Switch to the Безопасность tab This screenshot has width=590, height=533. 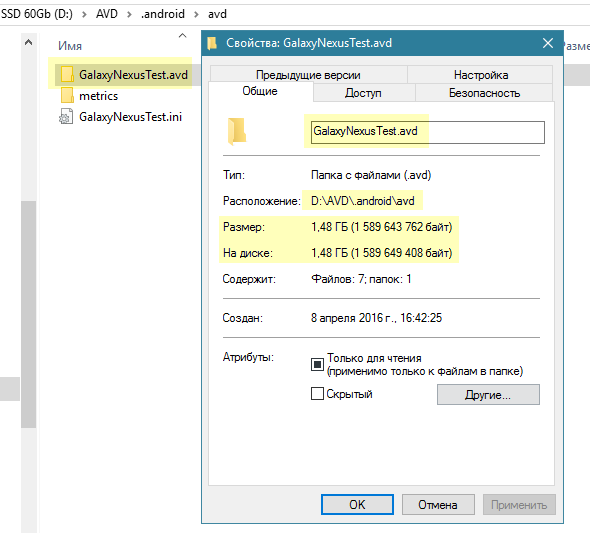pos(484,93)
